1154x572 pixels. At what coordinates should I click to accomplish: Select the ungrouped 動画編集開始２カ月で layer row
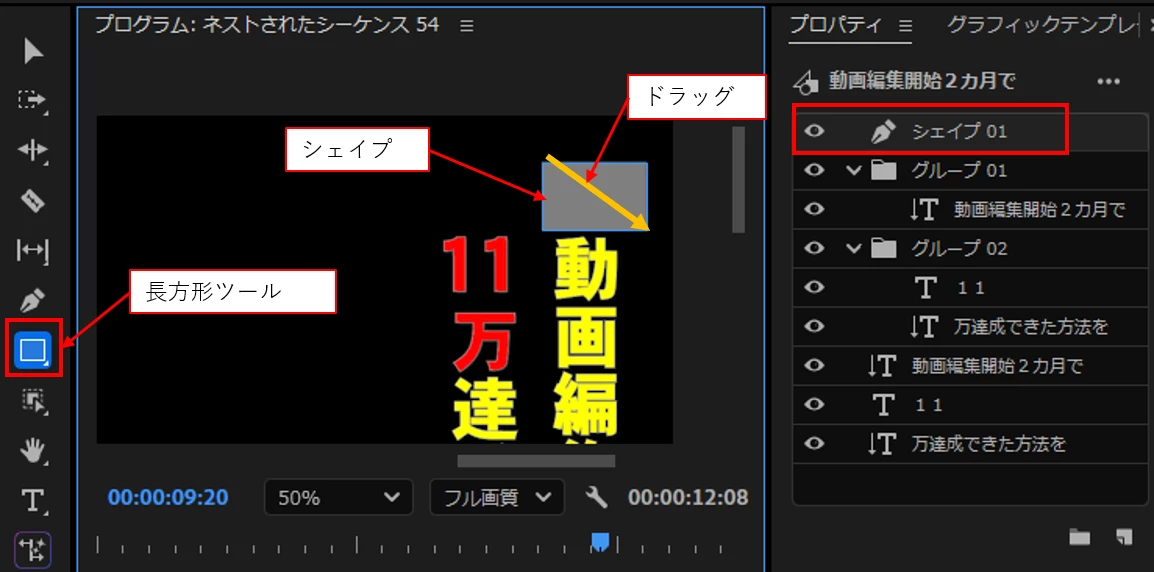pos(971,365)
